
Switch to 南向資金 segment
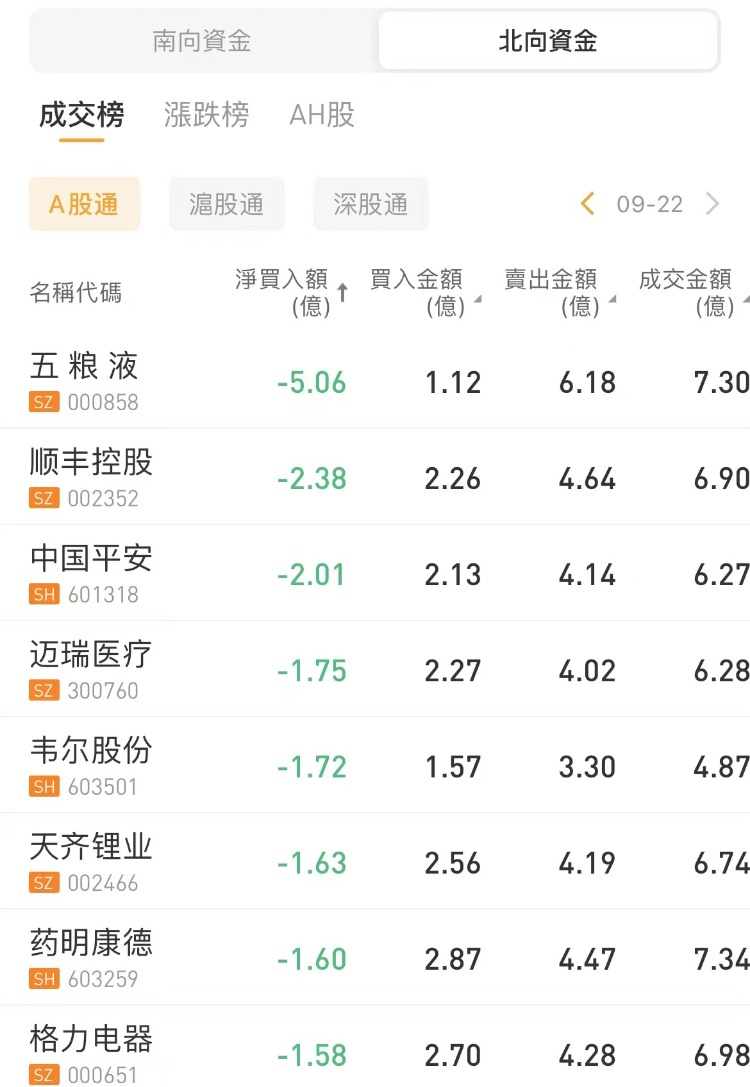202,41
